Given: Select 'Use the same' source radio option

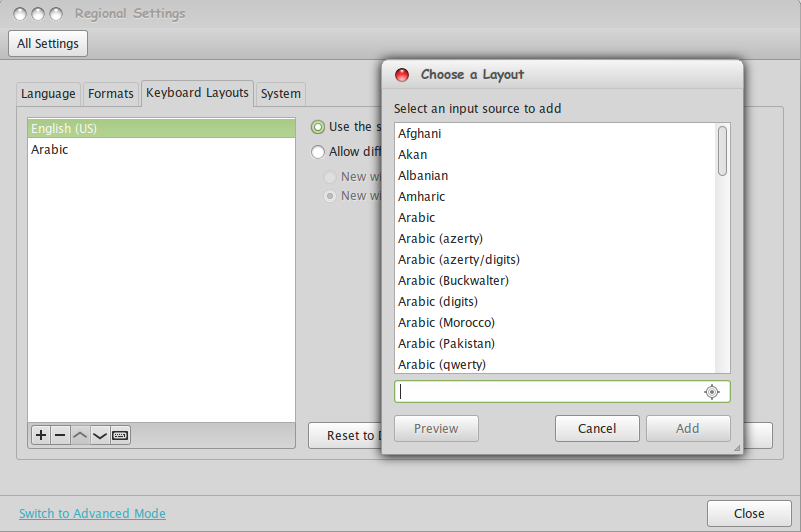Looking at the screenshot, I should (x=318, y=127).
